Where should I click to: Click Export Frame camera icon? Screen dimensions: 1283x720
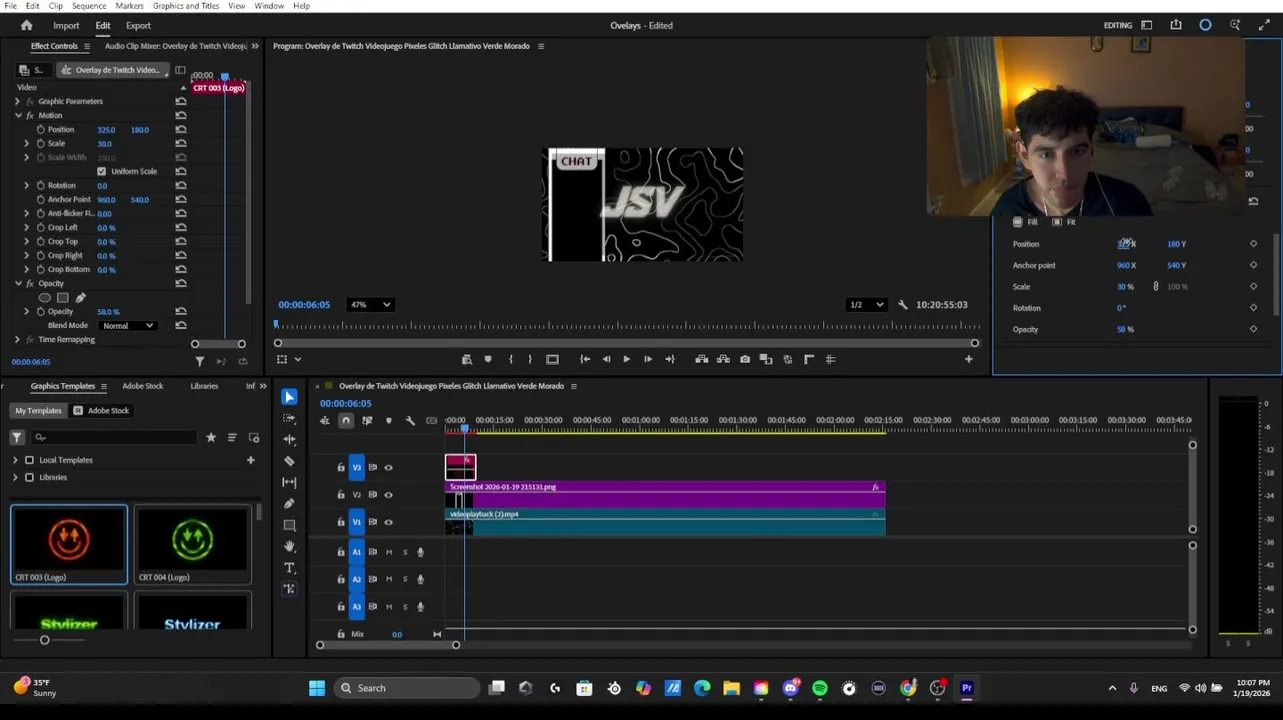tap(745, 359)
